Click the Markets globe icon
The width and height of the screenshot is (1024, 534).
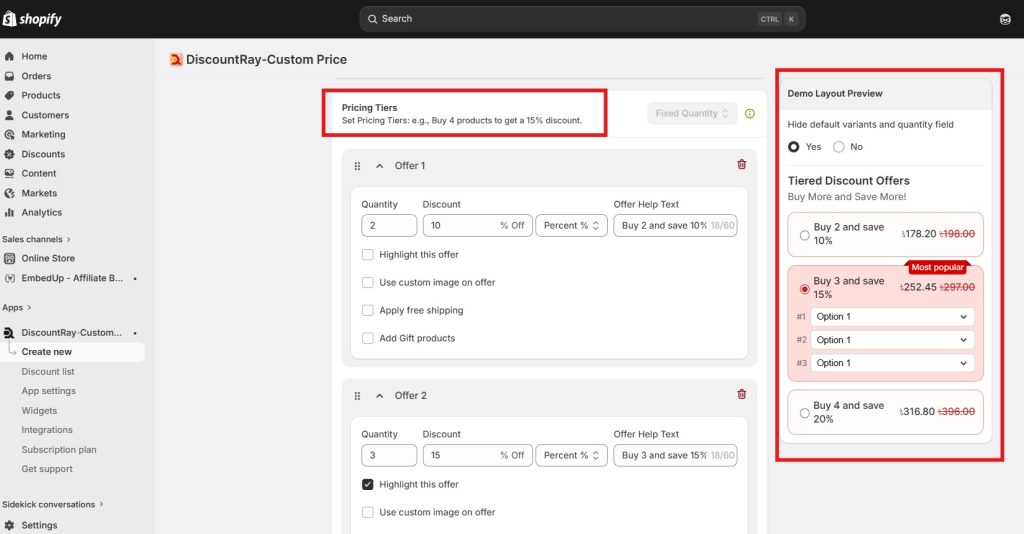(9, 193)
